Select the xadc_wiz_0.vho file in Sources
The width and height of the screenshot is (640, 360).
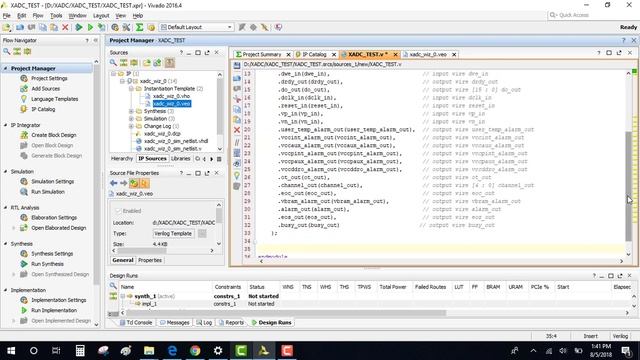coord(171,96)
